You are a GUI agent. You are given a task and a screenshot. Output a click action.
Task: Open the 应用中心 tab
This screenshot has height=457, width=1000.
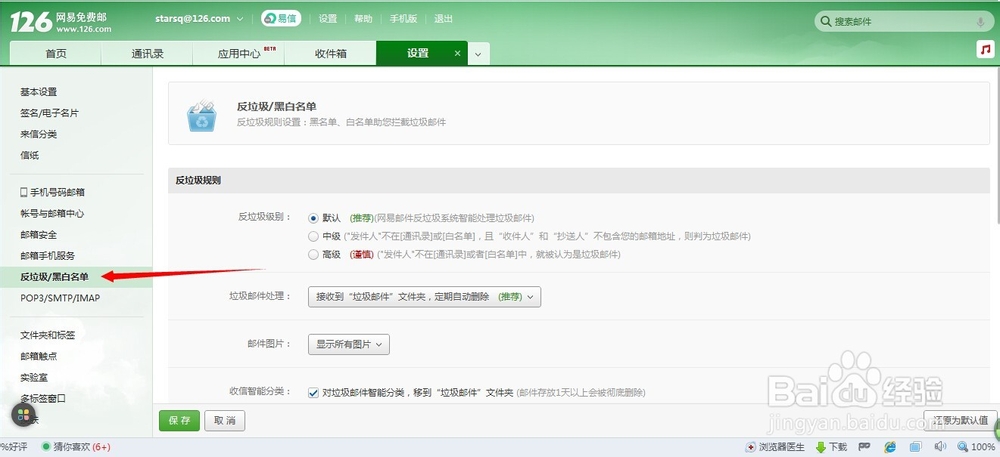pyautogui.click(x=239, y=54)
